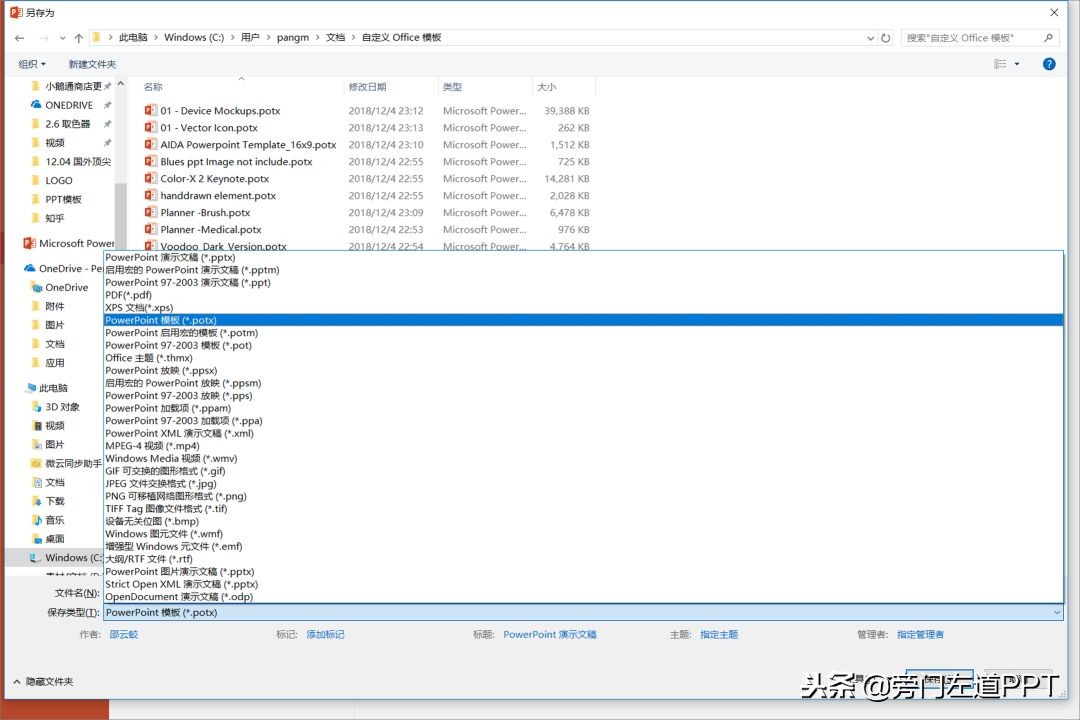This screenshot has height=720, width=1080.
Task: Open 下载 folder in sidebar
Action: [x=54, y=502]
